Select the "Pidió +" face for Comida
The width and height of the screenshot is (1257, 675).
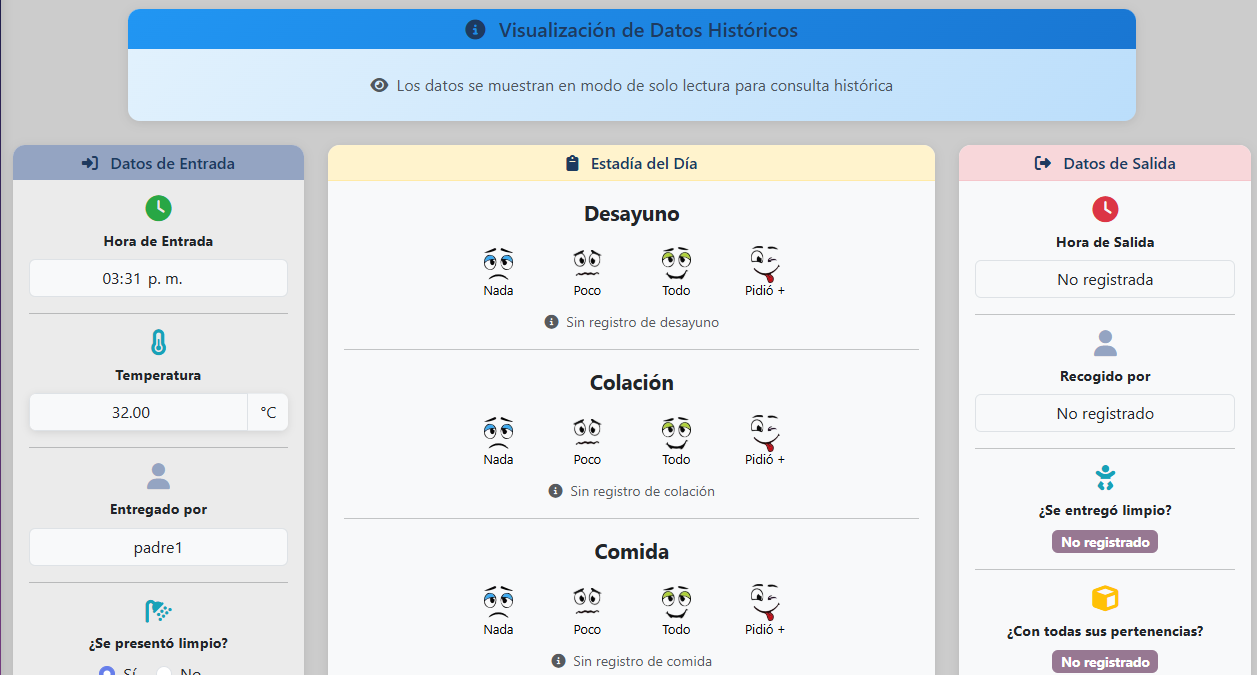(x=764, y=602)
